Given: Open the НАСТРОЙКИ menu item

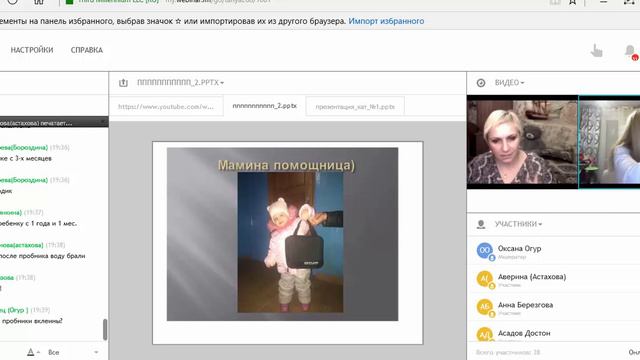Looking at the screenshot, I should [32, 50].
